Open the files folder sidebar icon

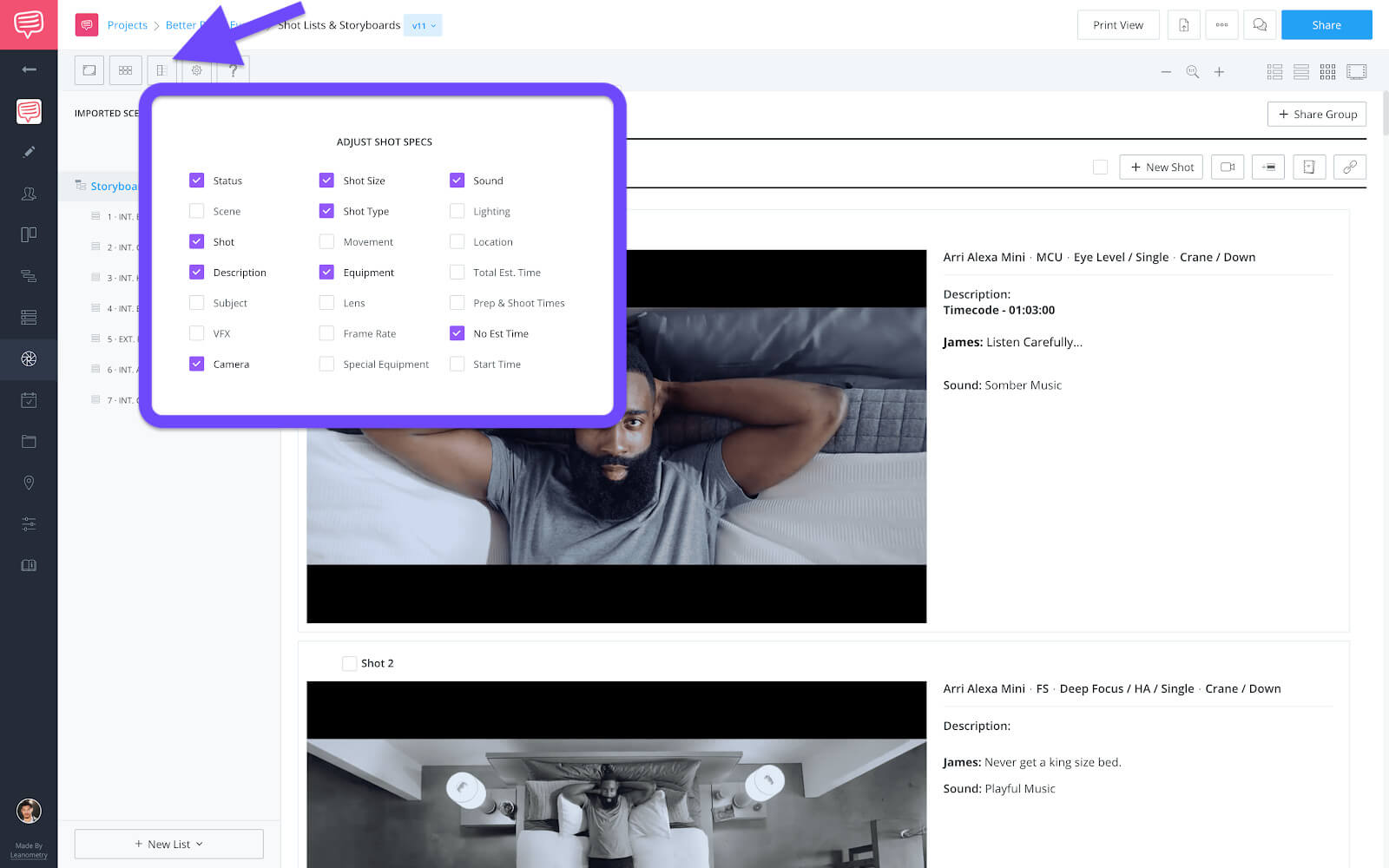[29, 441]
